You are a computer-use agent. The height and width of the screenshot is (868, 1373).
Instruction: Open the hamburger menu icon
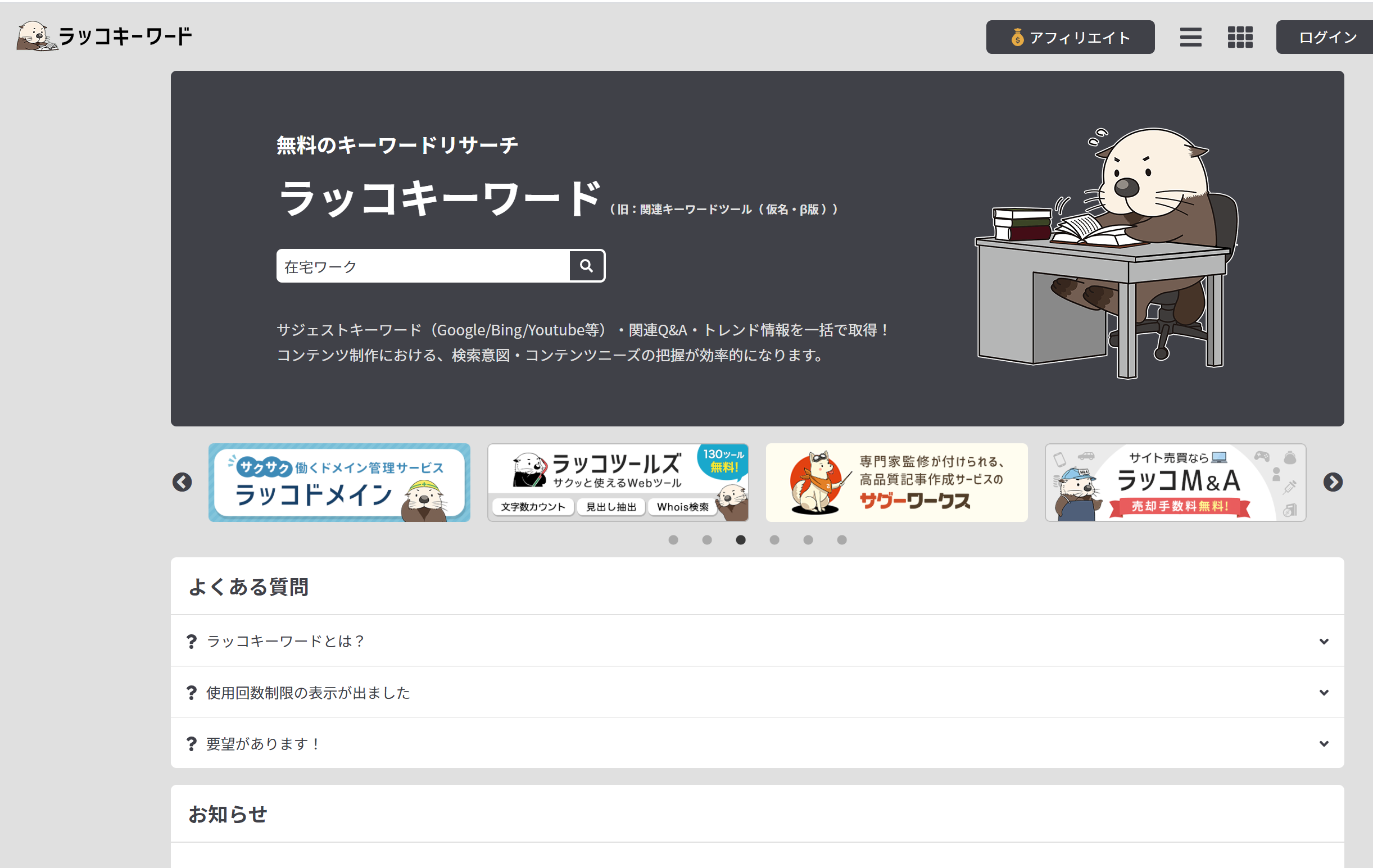pyautogui.click(x=1190, y=38)
